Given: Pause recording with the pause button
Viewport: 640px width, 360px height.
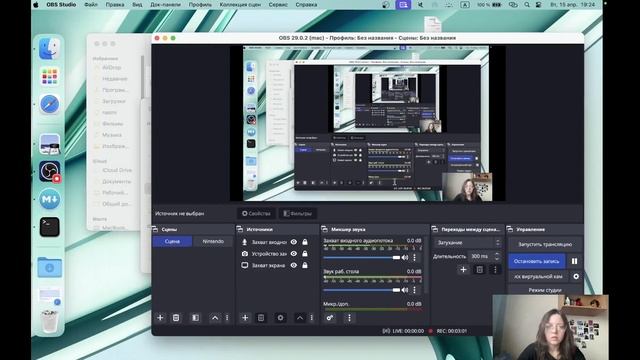Looking at the screenshot, I should pos(574,261).
